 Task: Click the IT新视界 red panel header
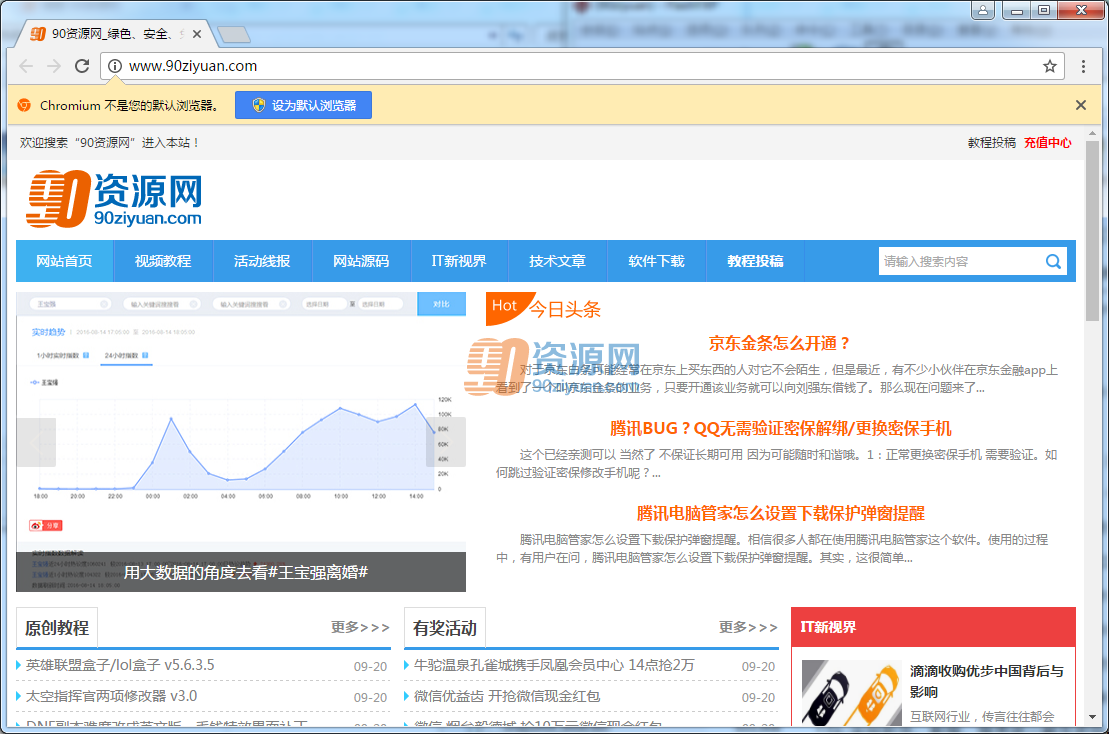click(933, 627)
